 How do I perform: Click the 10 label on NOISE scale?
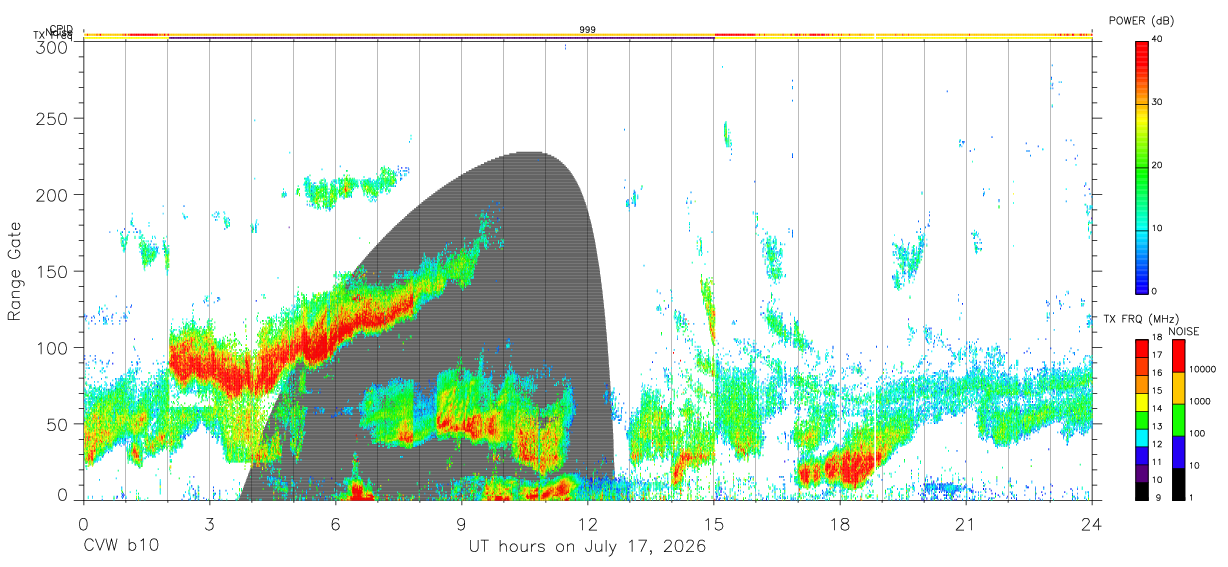click(1194, 465)
